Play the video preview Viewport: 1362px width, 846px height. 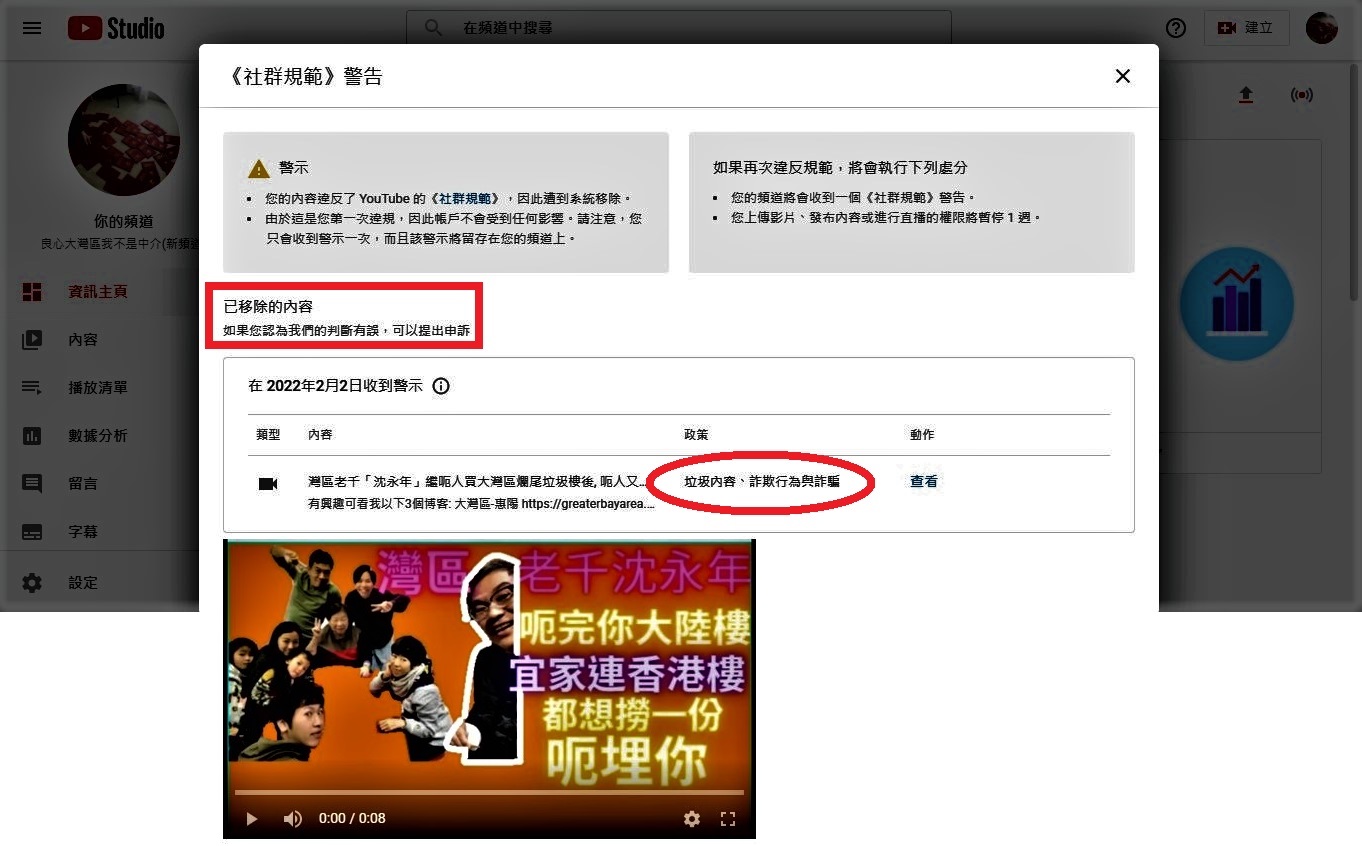click(252, 819)
